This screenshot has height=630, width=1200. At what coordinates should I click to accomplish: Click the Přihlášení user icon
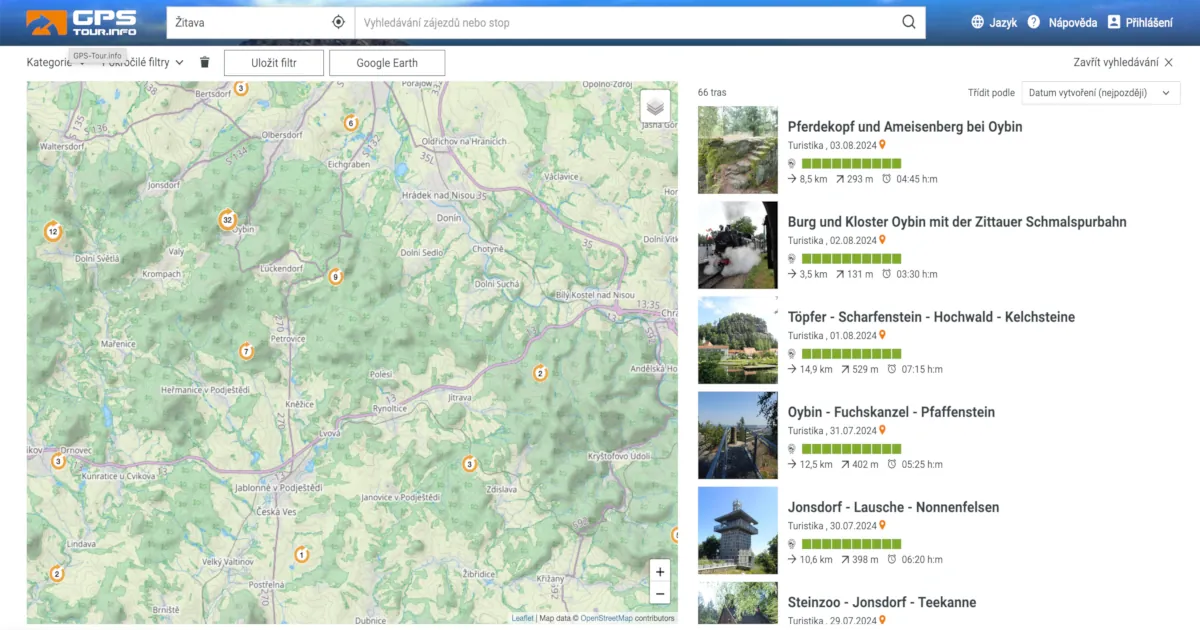1112,21
